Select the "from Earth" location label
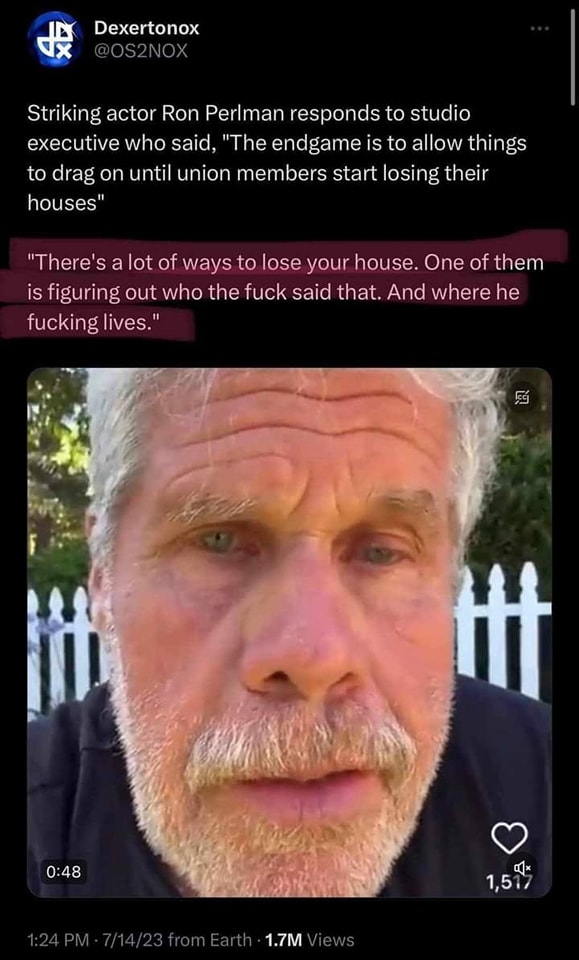579x960 pixels. click(209, 939)
